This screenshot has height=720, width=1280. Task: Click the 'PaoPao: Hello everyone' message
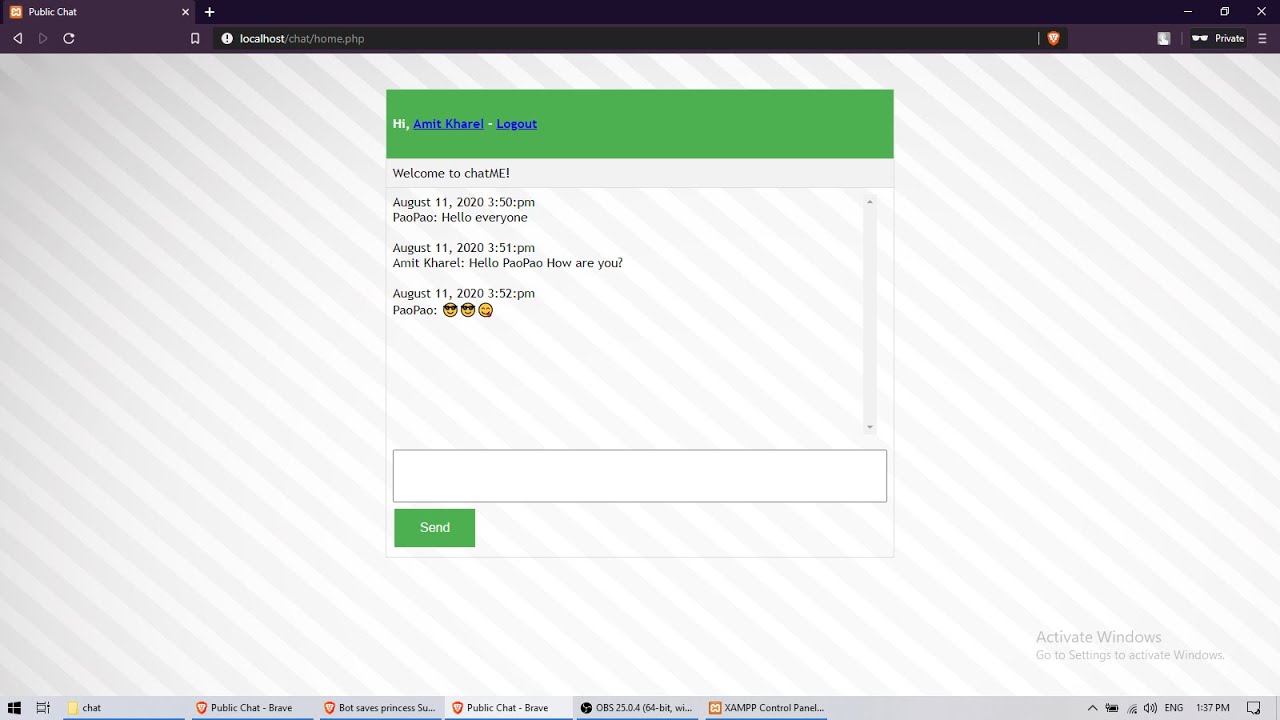[460, 218]
